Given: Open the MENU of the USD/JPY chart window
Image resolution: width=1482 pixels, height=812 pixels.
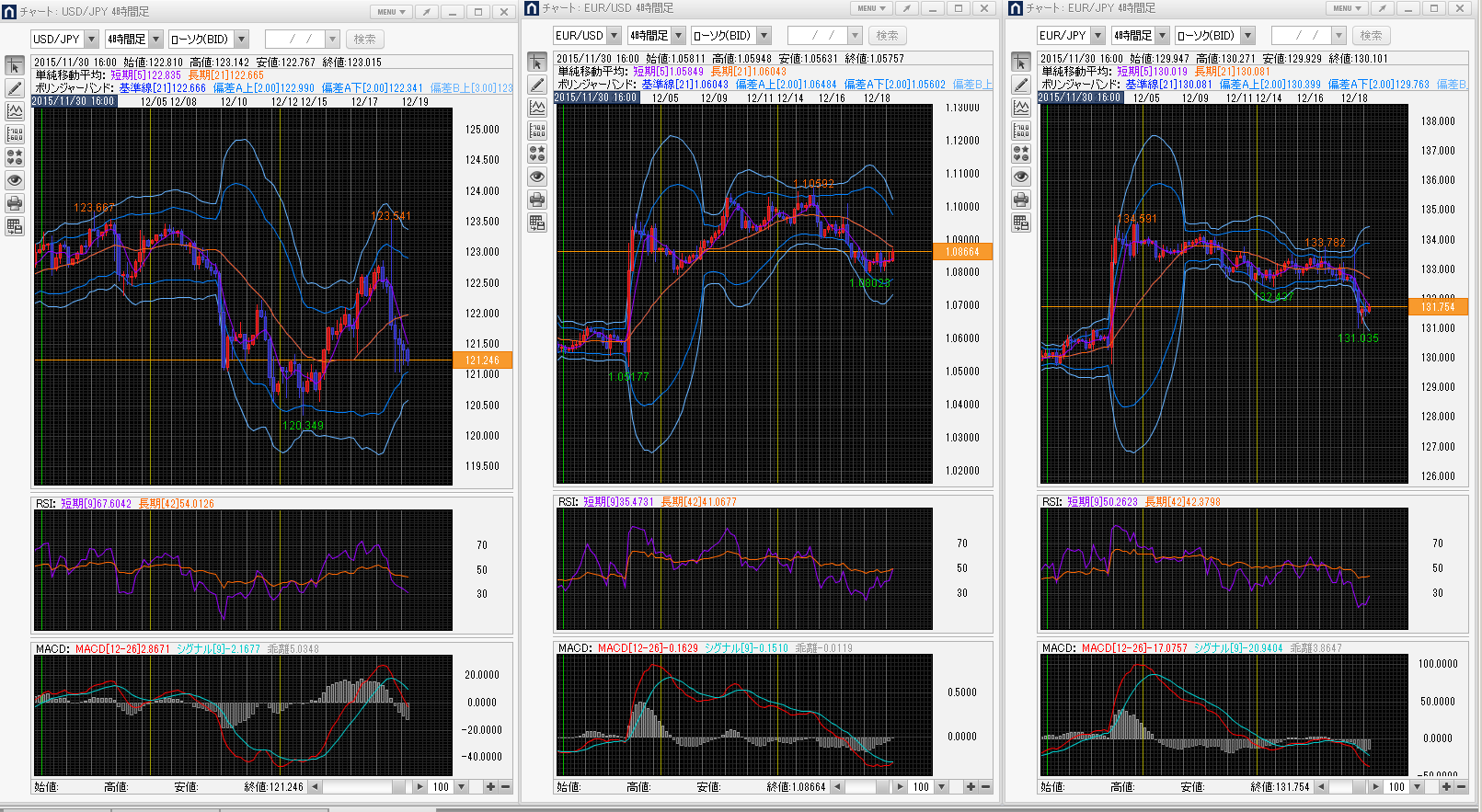Looking at the screenshot, I should tap(390, 12).
